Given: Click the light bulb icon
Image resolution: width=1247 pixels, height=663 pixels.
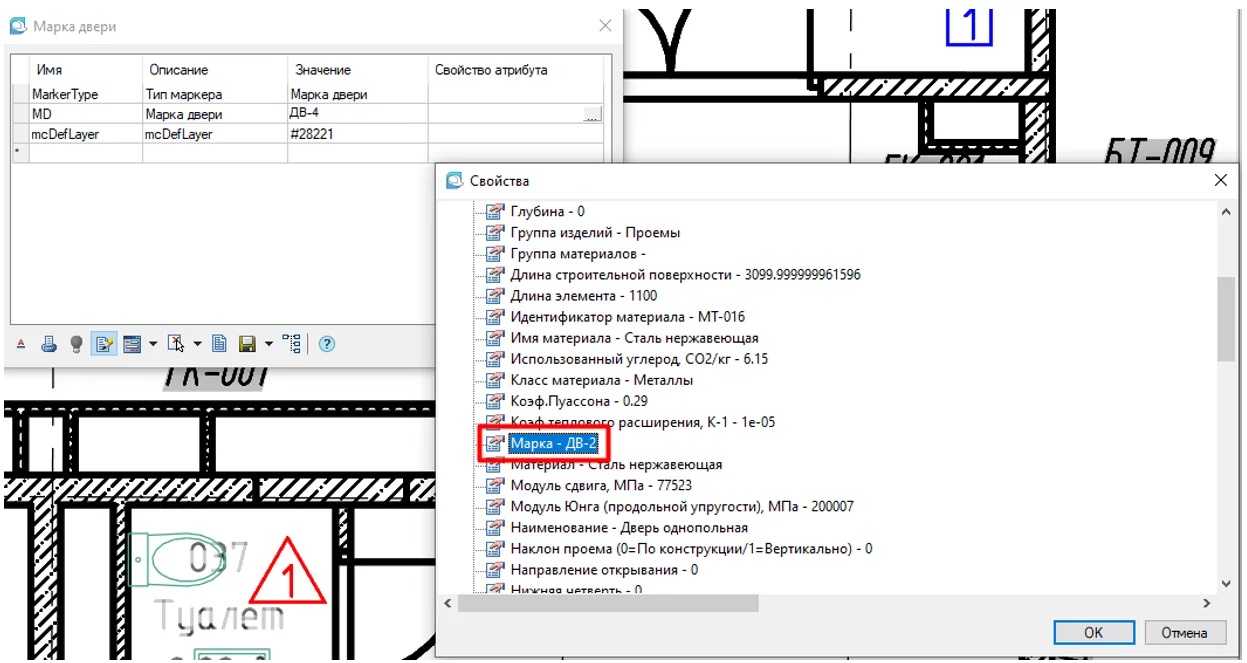Looking at the screenshot, I should coord(76,344).
